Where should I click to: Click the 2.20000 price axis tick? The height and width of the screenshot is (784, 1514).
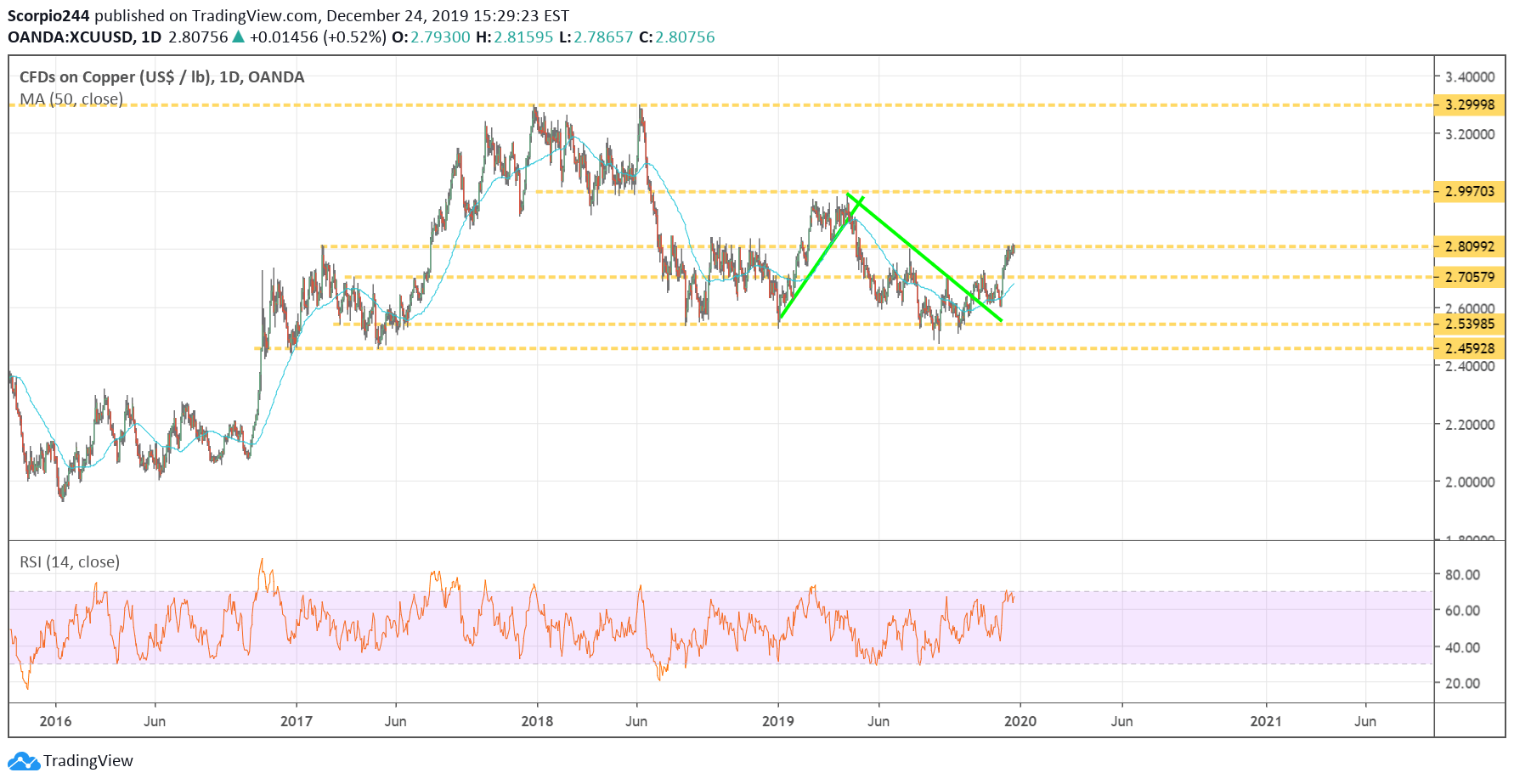point(1470,425)
